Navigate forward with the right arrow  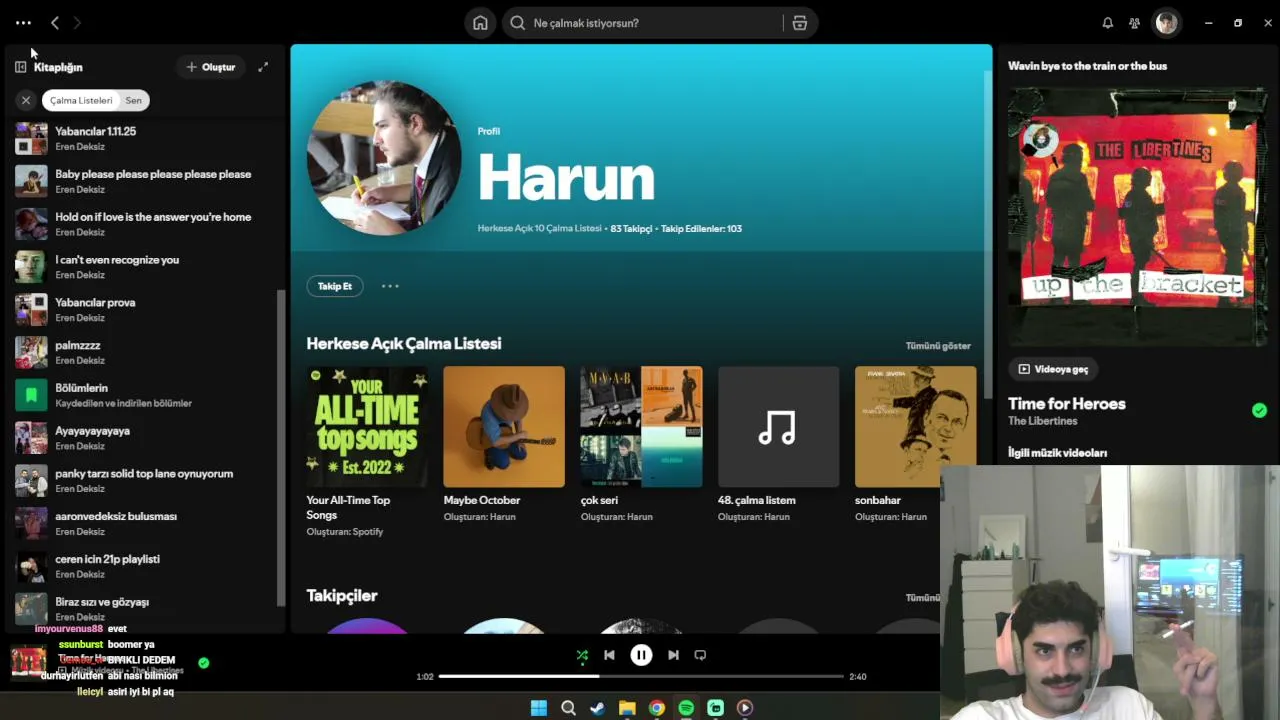(77, 23)
